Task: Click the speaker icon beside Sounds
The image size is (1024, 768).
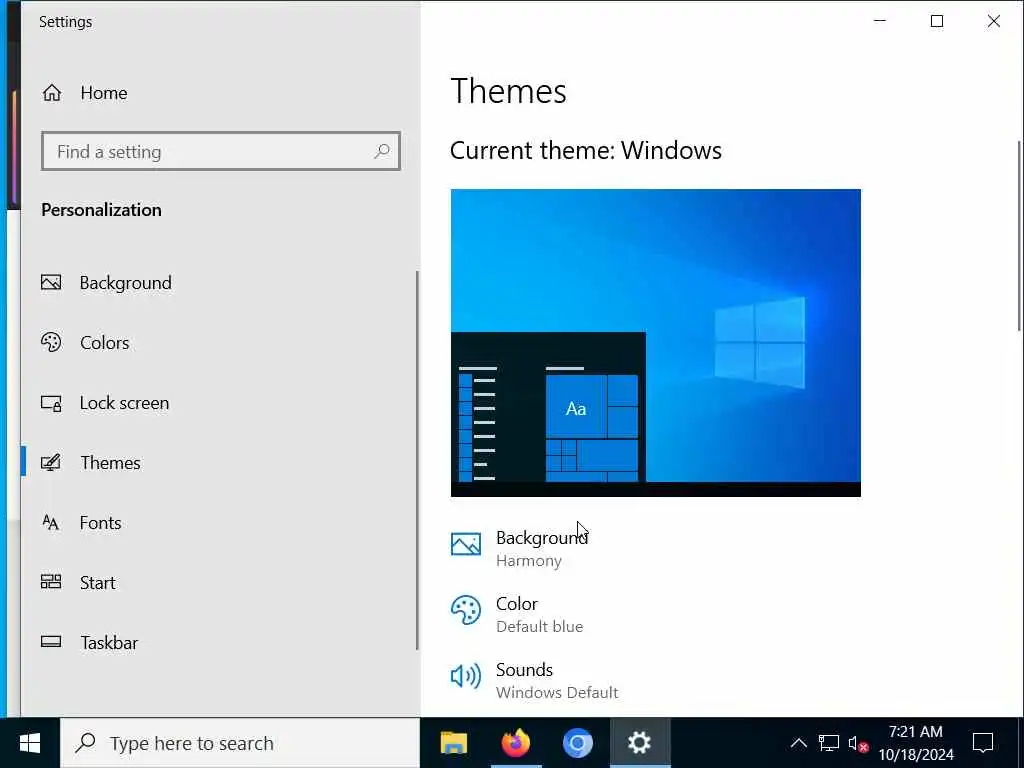Action: (x=466, y=676)
